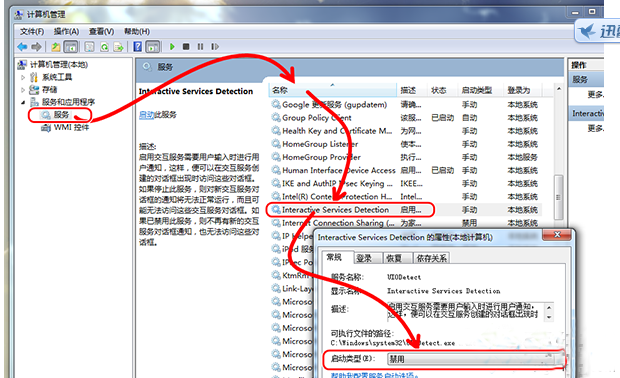Select WMI 控件 in the tree
This screenshot has height=378, width=620.
pyautogui.click(x=71, y=127)
